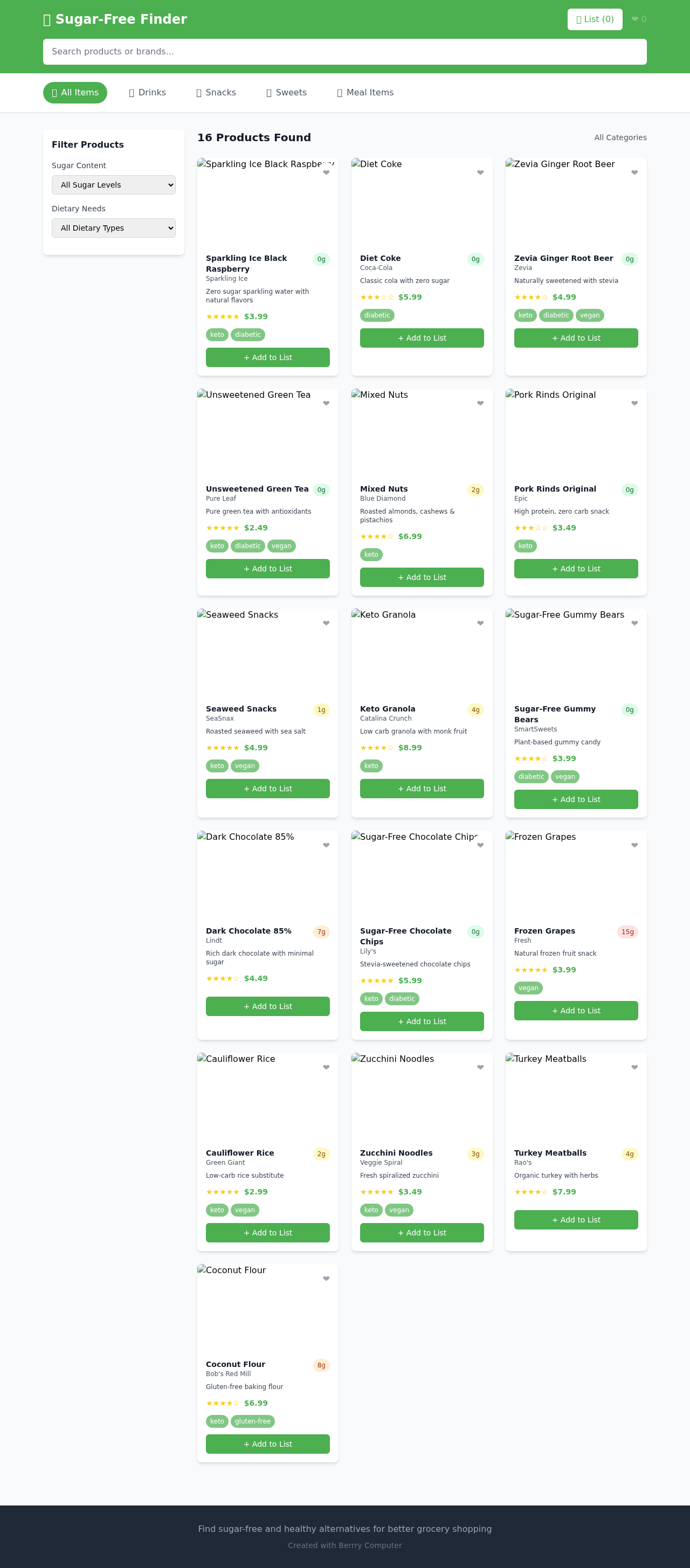Switch to the Drinks category tab
Screen dimensions: 690x1568
pyautogui.click(x=147, y=93)
